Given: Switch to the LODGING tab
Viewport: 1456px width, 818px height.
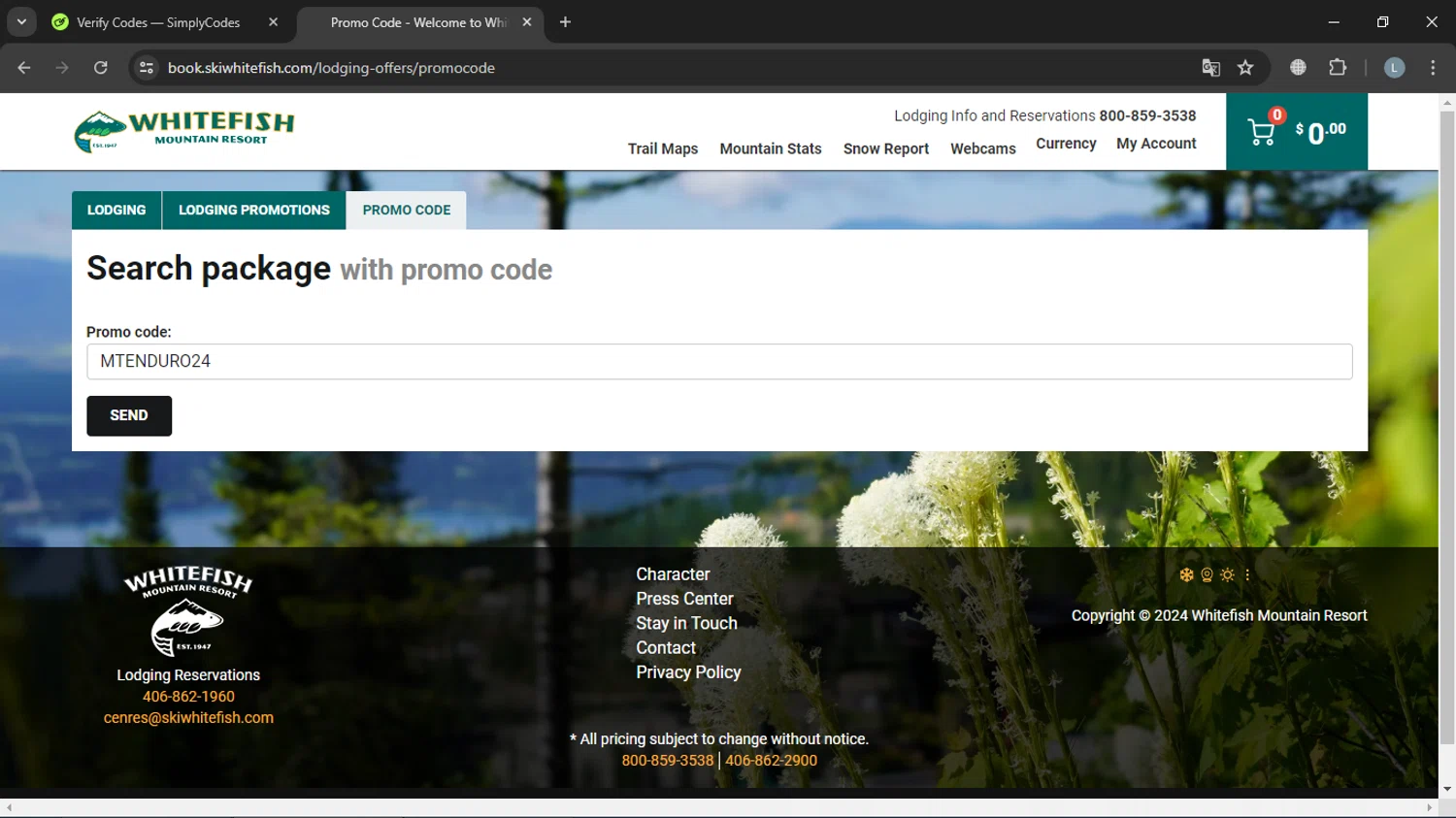Looking at the screenshot, I should coord(116,211).
